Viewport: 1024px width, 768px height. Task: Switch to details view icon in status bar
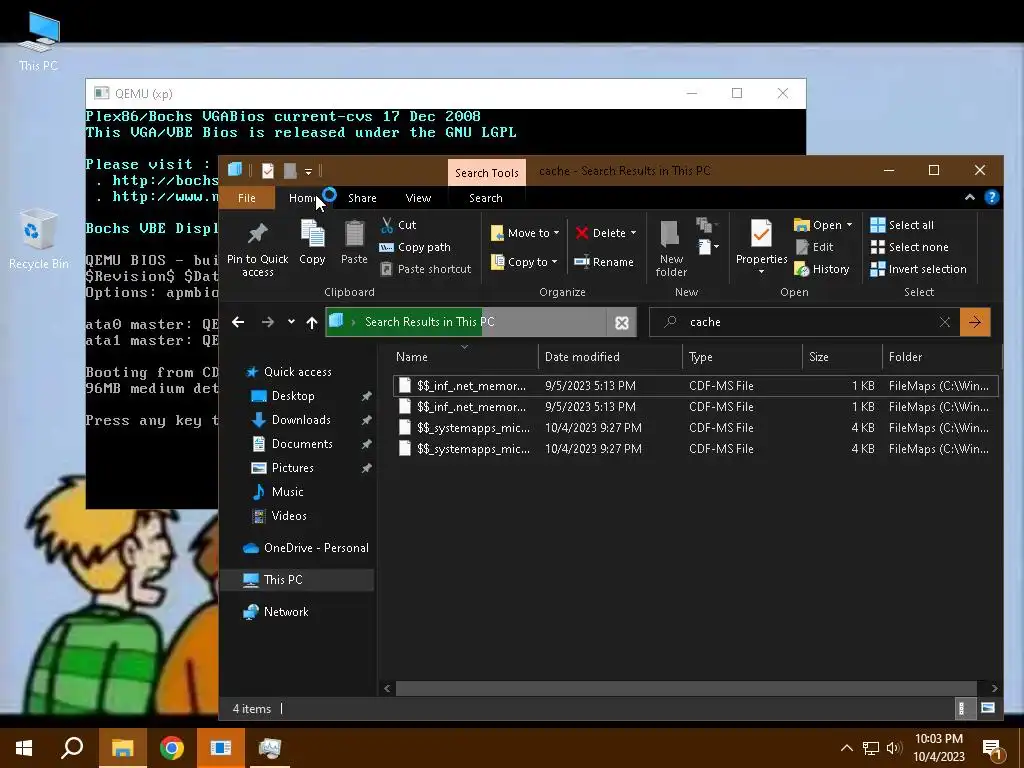[x=961, y=708]
